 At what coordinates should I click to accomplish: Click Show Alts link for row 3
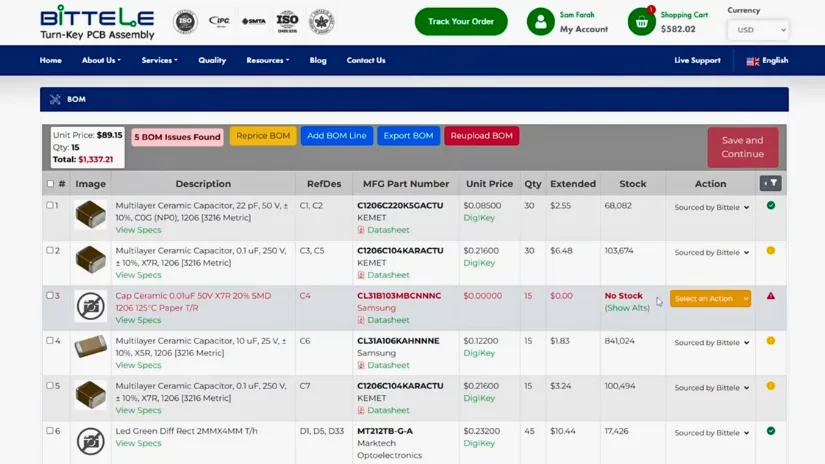pos(627,308)
